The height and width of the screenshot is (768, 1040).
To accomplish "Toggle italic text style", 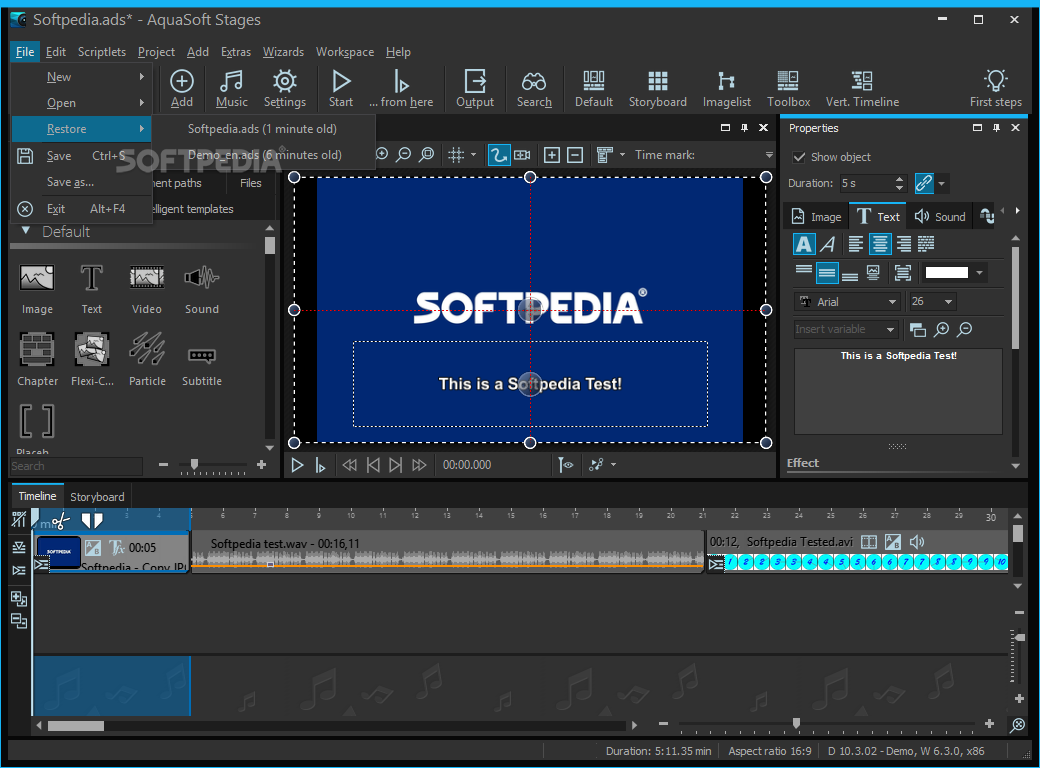I will point(828,244).
